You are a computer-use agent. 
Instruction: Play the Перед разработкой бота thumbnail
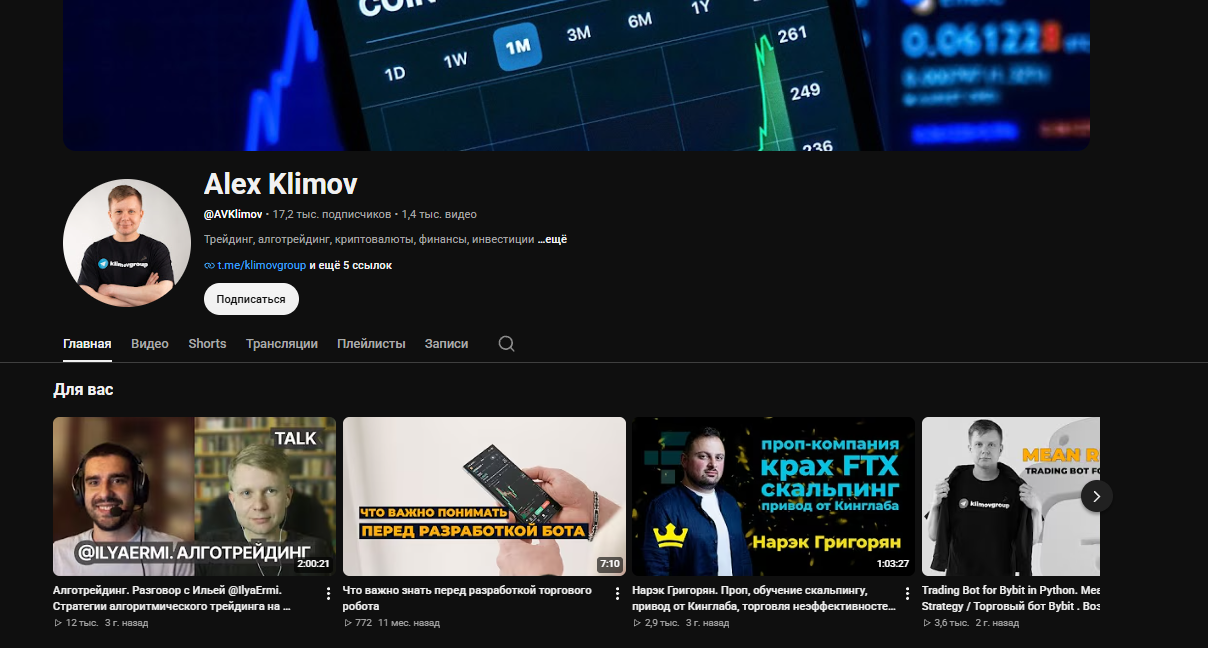[x=484, y=496]
